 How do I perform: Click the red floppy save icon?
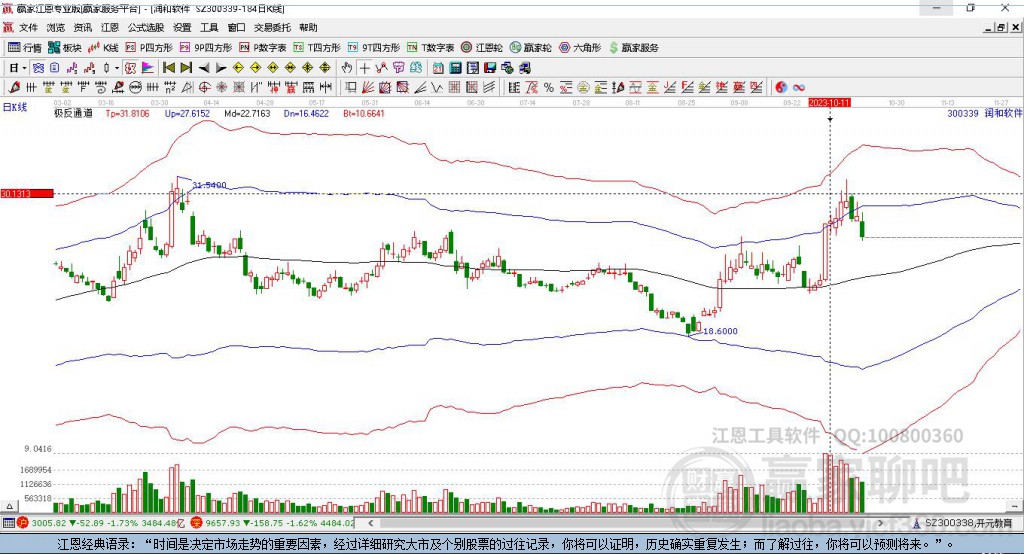(x=490, y=68)
